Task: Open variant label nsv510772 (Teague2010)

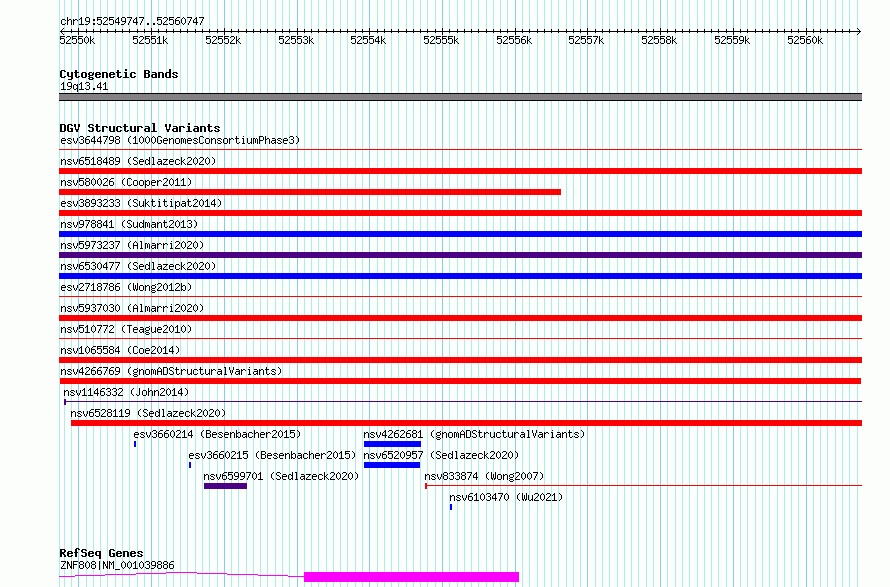Action: 126,329
